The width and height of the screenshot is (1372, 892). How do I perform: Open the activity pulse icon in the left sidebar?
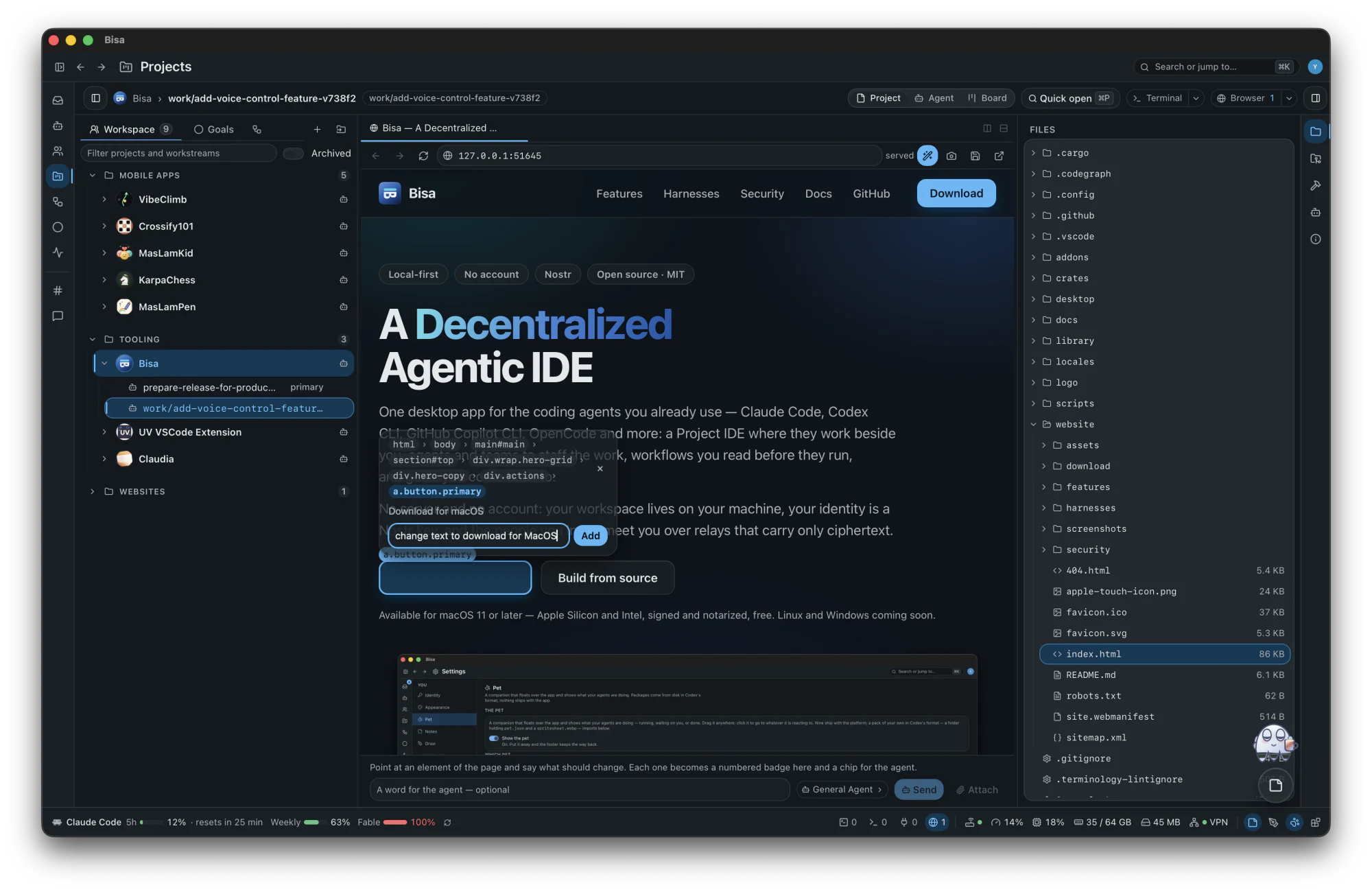pyautogui.click(x=58, y=253)
